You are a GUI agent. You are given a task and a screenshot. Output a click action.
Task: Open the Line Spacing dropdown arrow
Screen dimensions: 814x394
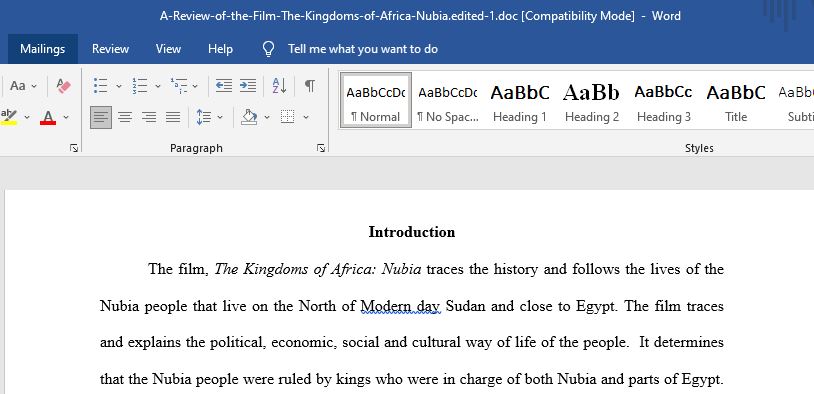coord(220,117)
